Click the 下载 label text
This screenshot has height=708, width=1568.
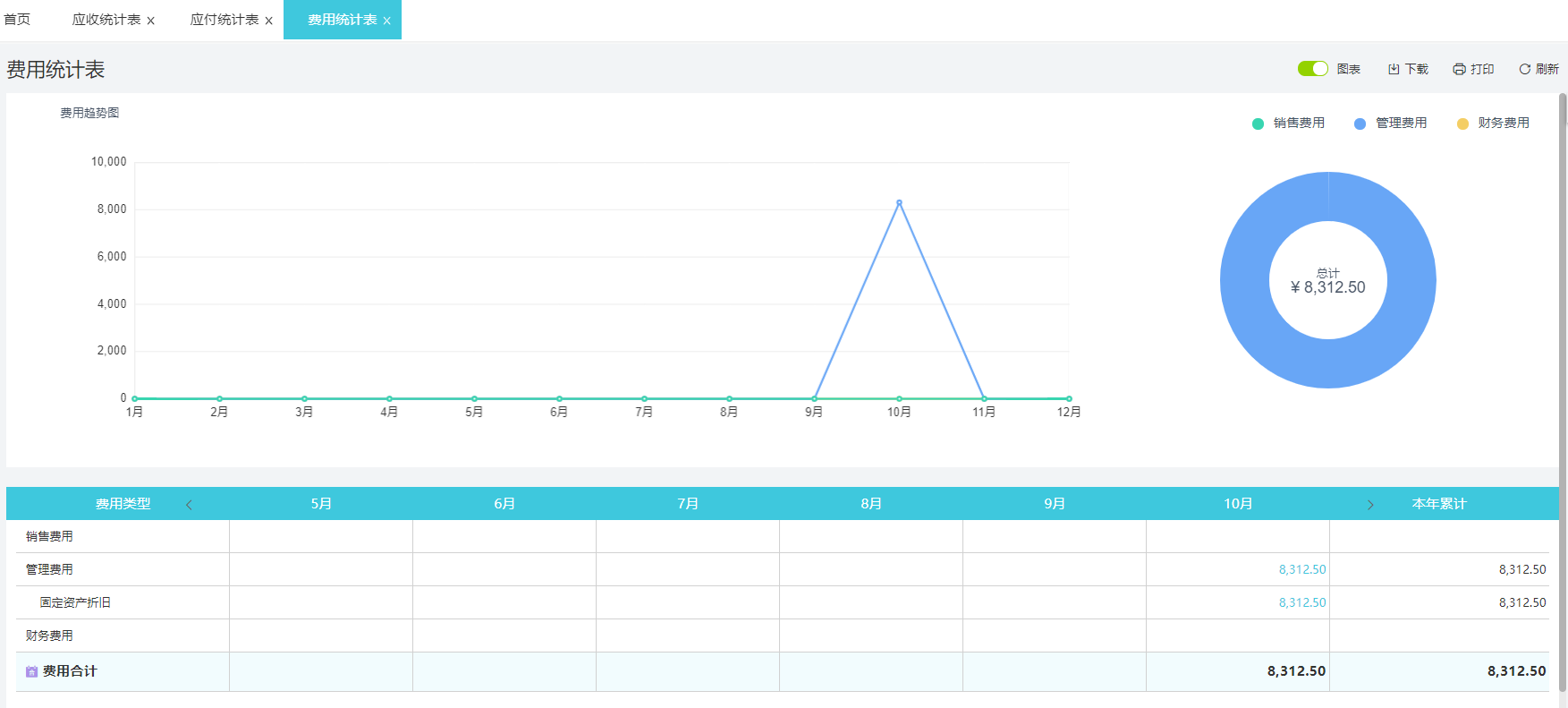click(x=1417, y=69)
